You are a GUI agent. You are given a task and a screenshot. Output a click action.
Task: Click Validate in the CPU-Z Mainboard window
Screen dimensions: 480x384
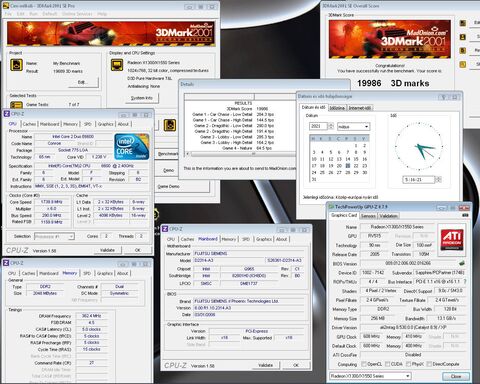tap(266, 365)
